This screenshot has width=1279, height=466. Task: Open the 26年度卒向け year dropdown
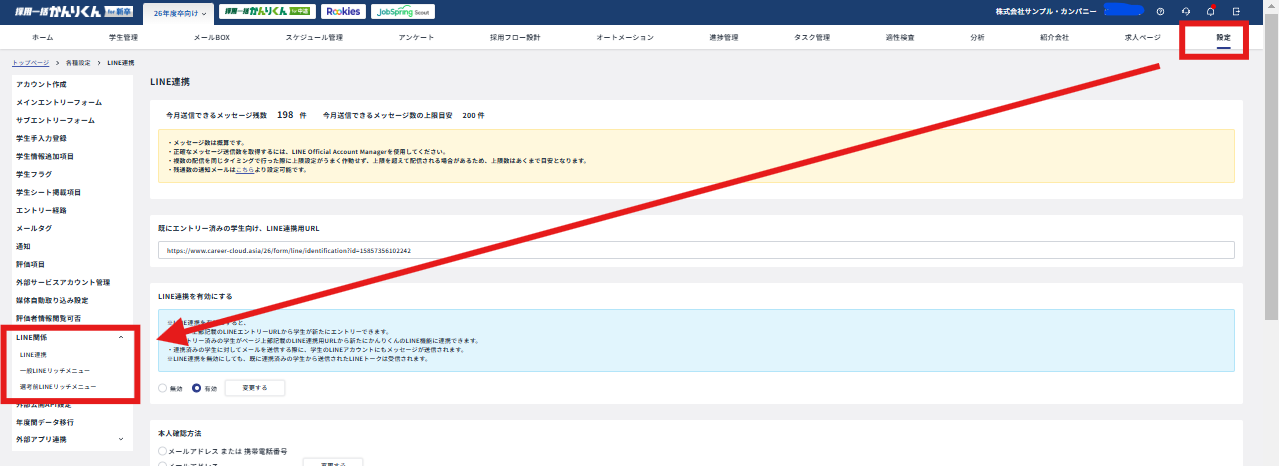[x=180, y=13]
